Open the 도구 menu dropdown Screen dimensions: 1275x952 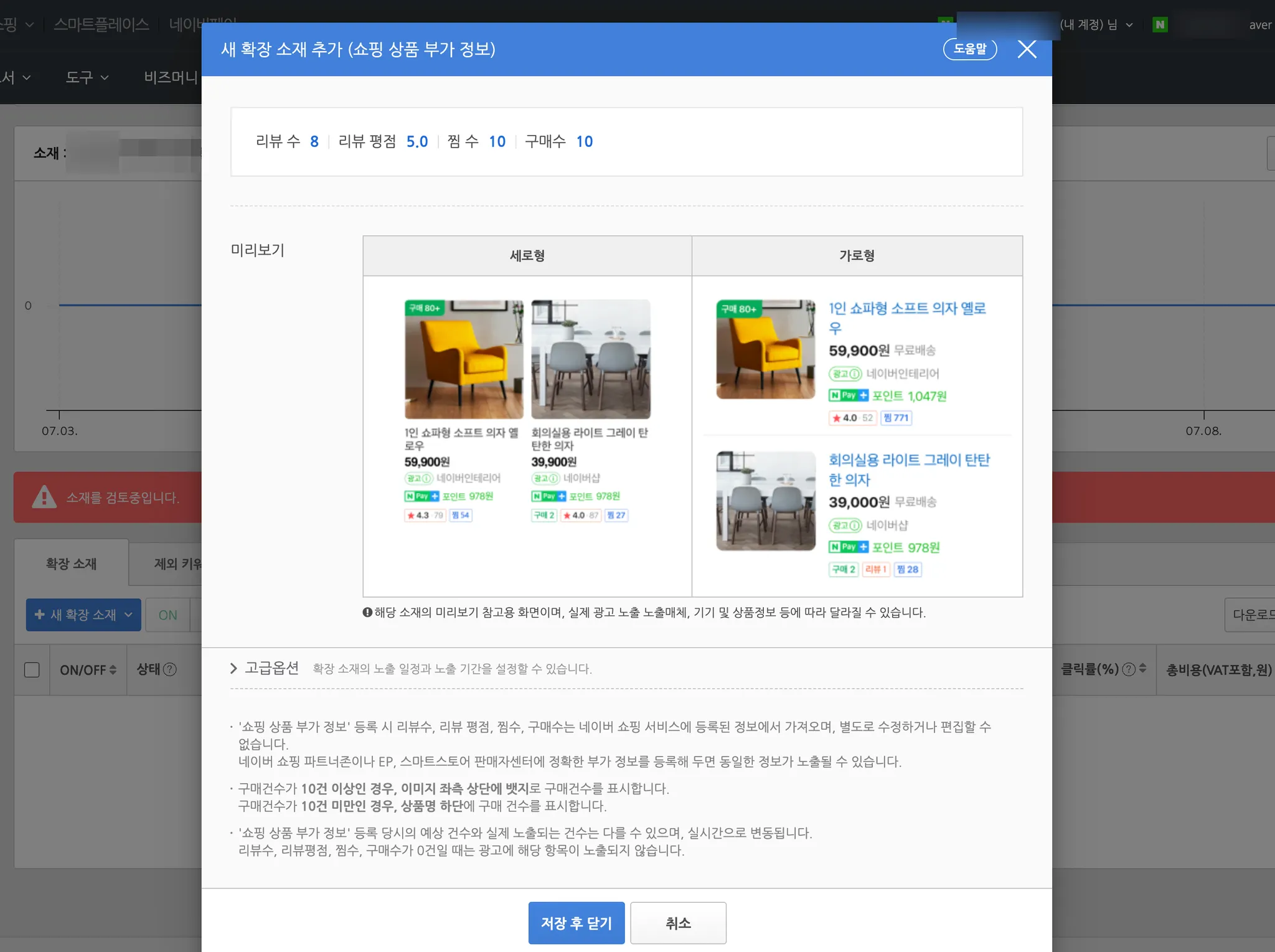tap(87, 77)
